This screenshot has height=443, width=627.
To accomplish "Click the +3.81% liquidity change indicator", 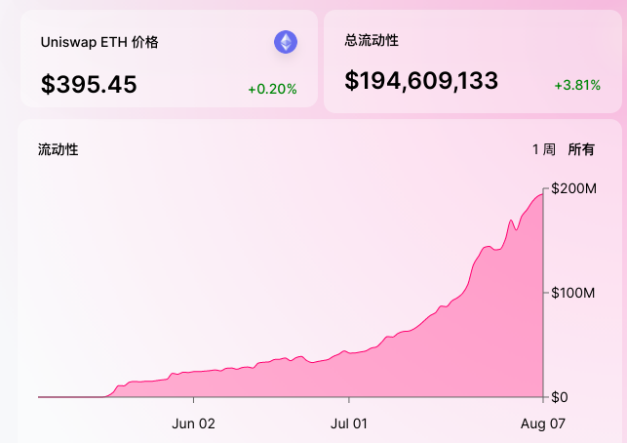I will click(577, 85).
